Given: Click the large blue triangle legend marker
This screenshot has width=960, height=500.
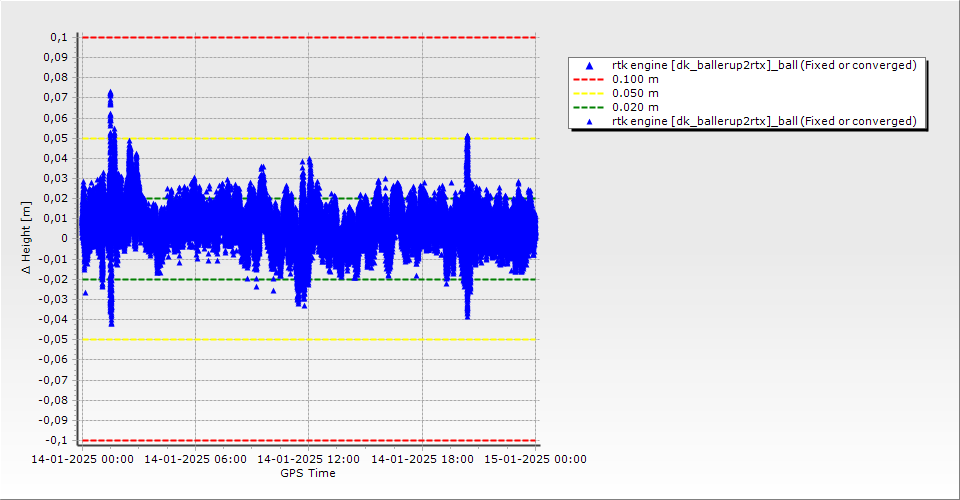Looking at the screenshot, I should pos(589,65).
